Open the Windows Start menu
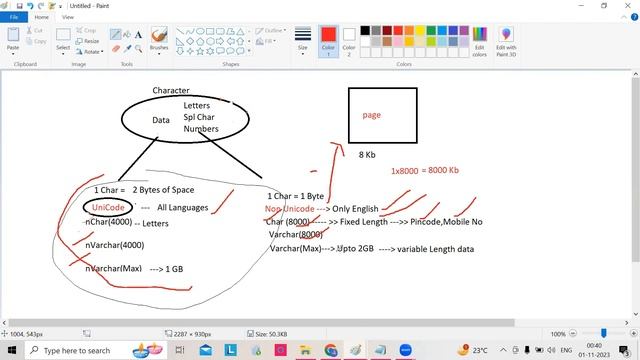This screenshot has height=360, width=640. pyautogui.click(x=12, y=350)
